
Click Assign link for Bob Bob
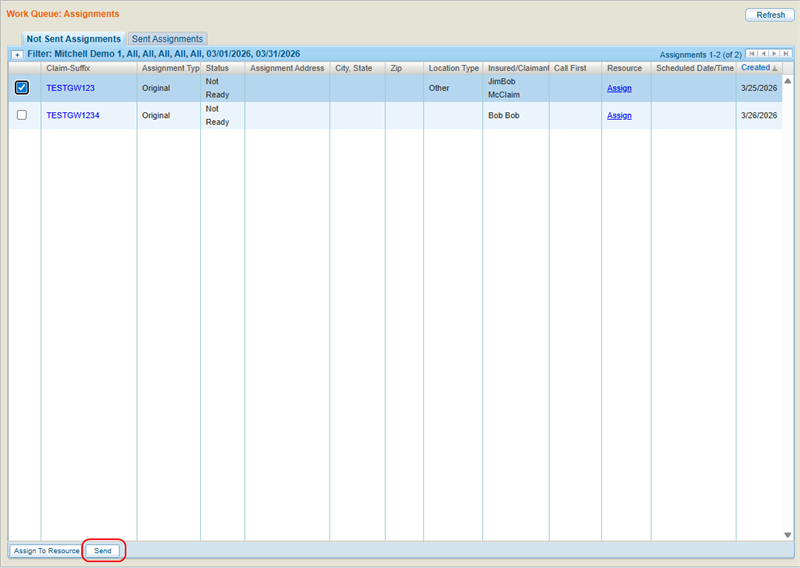click(x=619, y=116)
